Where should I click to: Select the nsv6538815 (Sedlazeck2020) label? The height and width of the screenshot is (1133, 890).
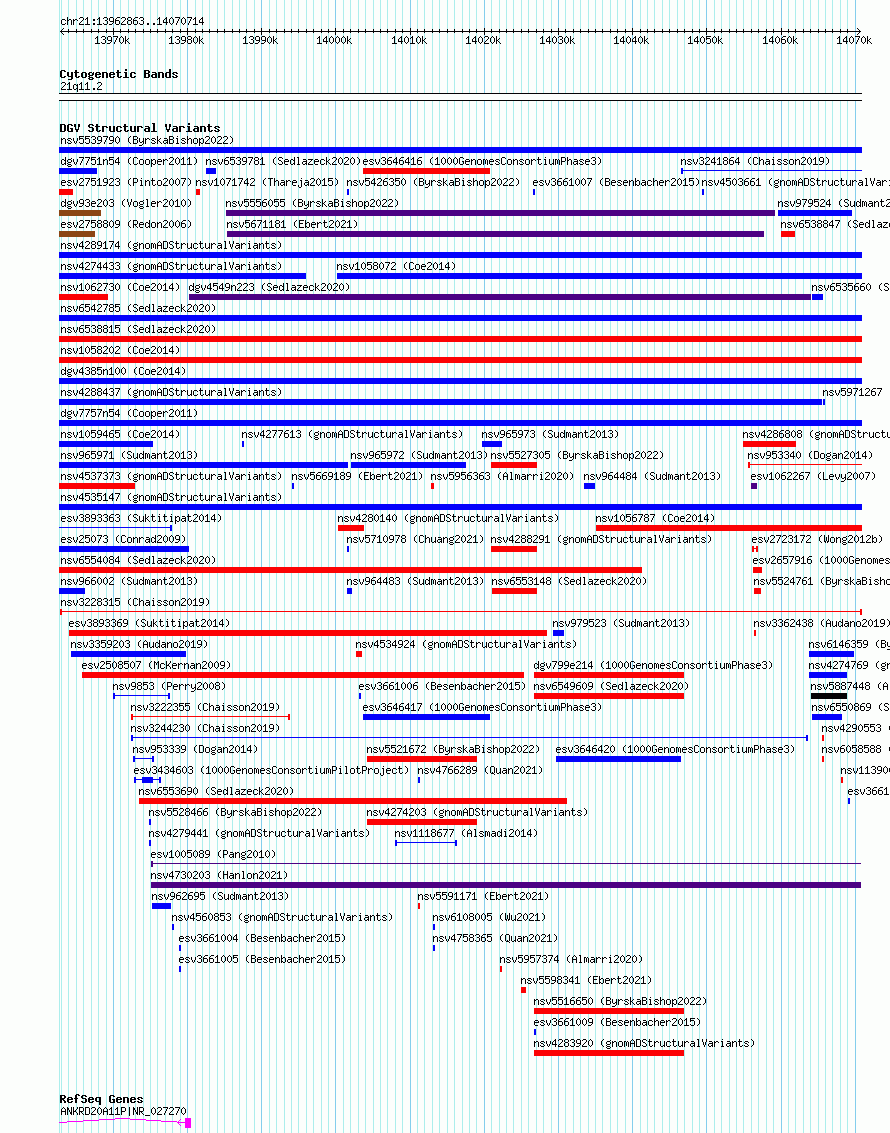pos(138,329)
